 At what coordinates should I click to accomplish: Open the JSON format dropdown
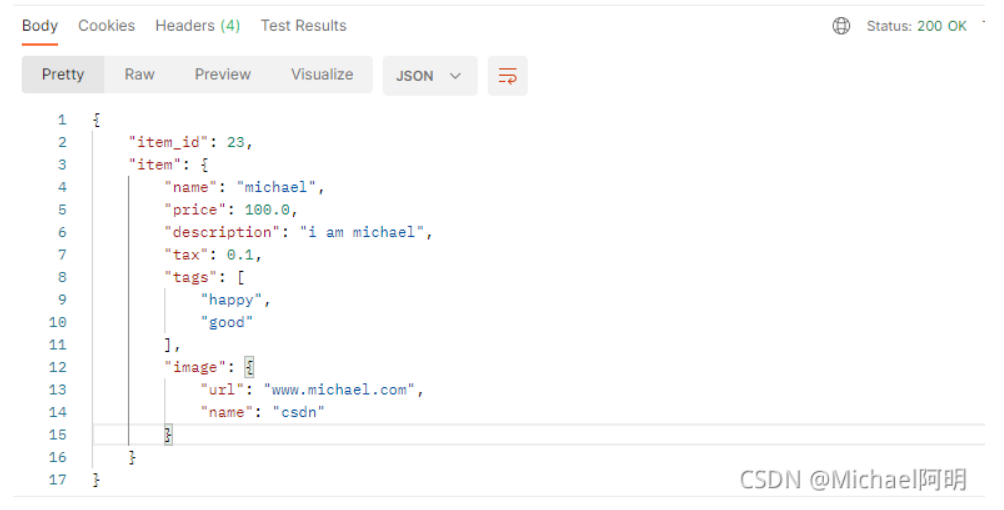[x=428, y=76]
